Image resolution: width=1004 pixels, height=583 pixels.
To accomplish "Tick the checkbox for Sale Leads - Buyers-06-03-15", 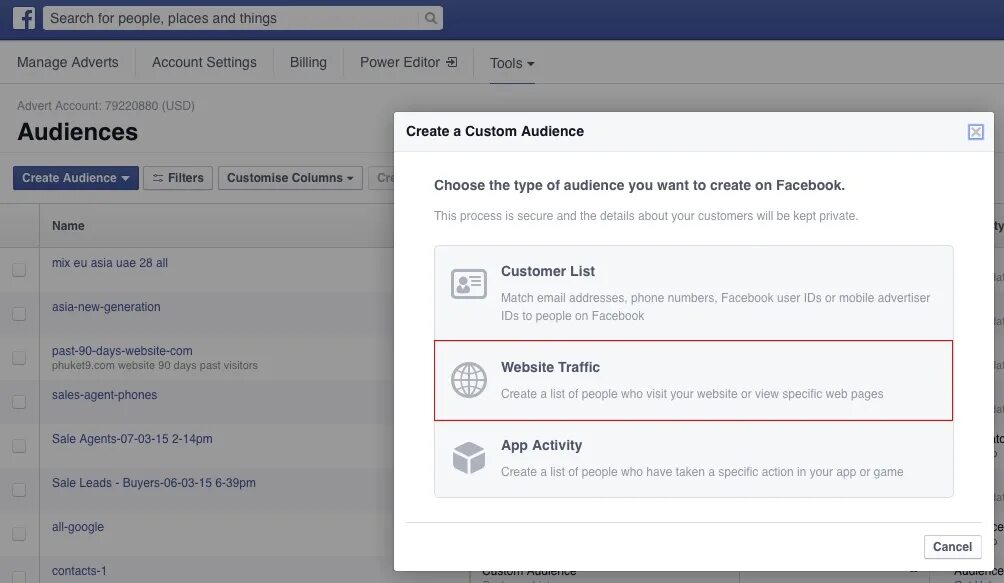I will (x=19, y=490).
